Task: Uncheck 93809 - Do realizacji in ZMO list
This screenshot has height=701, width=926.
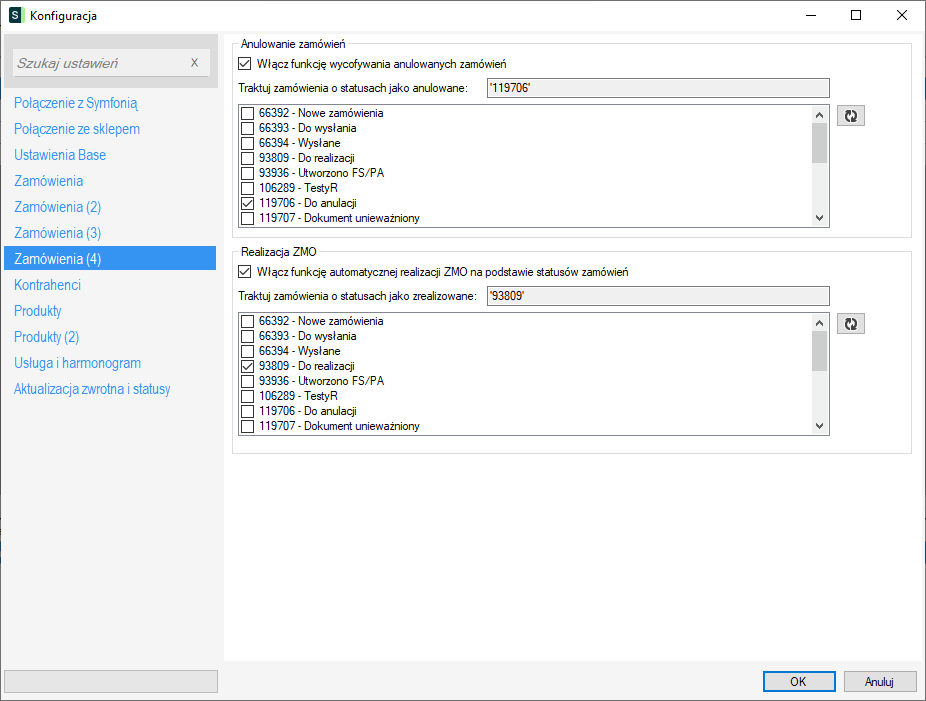Action: [x=247, y=366]
